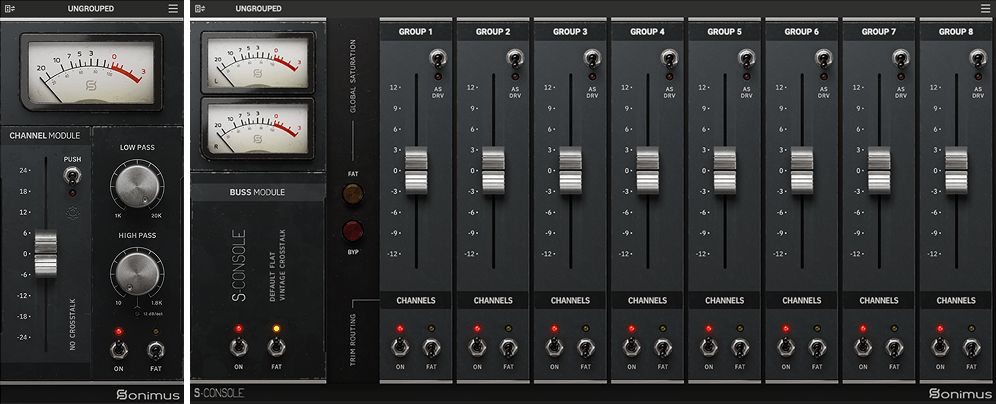Toggle the Group 2 AS DRV switch
996x404 pixels.
(515, 59)
